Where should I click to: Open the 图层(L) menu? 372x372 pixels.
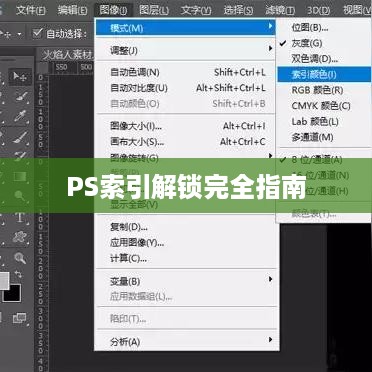coord(154,10)
